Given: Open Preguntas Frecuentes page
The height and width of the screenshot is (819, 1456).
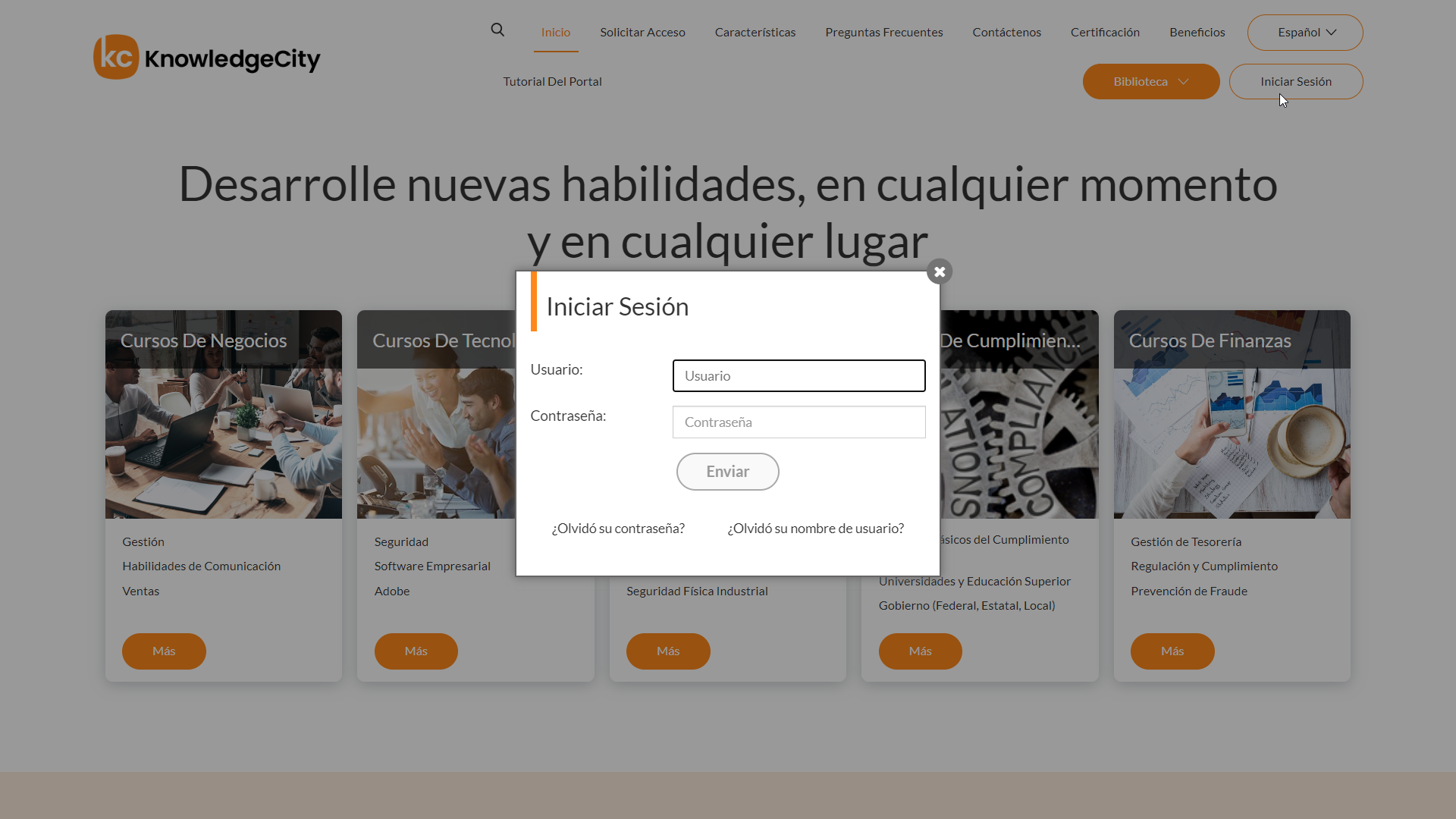Looking at the screenshot, I should pyautogui.click(x=884, y=32).
